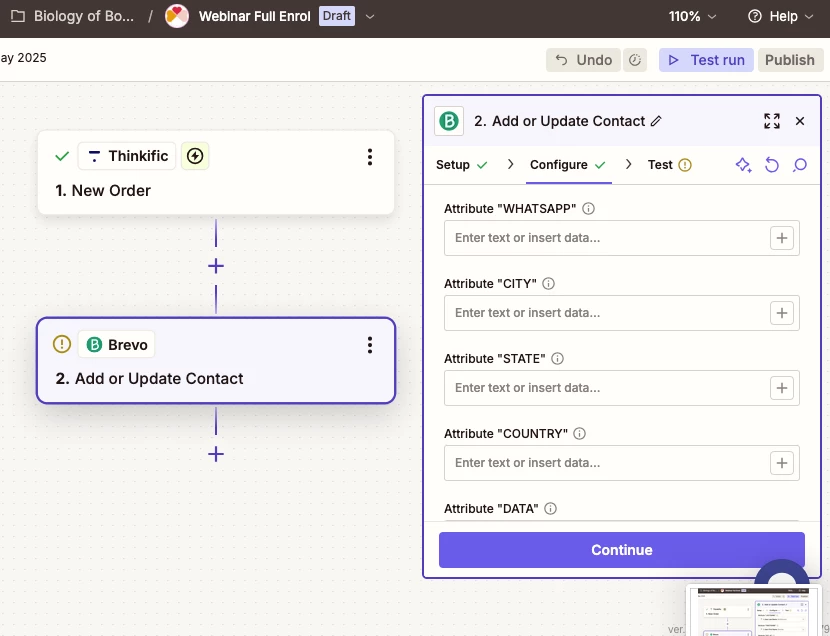
Task: Click the refresh fields circular arrow icon
Action: 772,165
